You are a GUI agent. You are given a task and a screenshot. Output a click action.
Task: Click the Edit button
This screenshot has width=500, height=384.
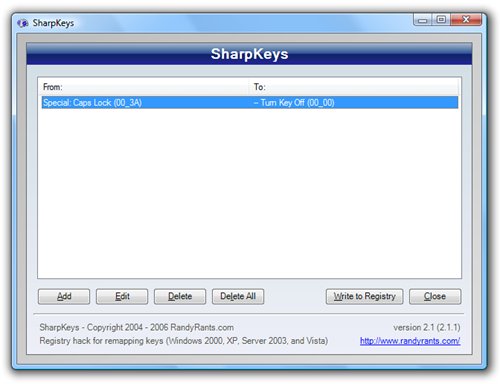click(x=122, y=296)
